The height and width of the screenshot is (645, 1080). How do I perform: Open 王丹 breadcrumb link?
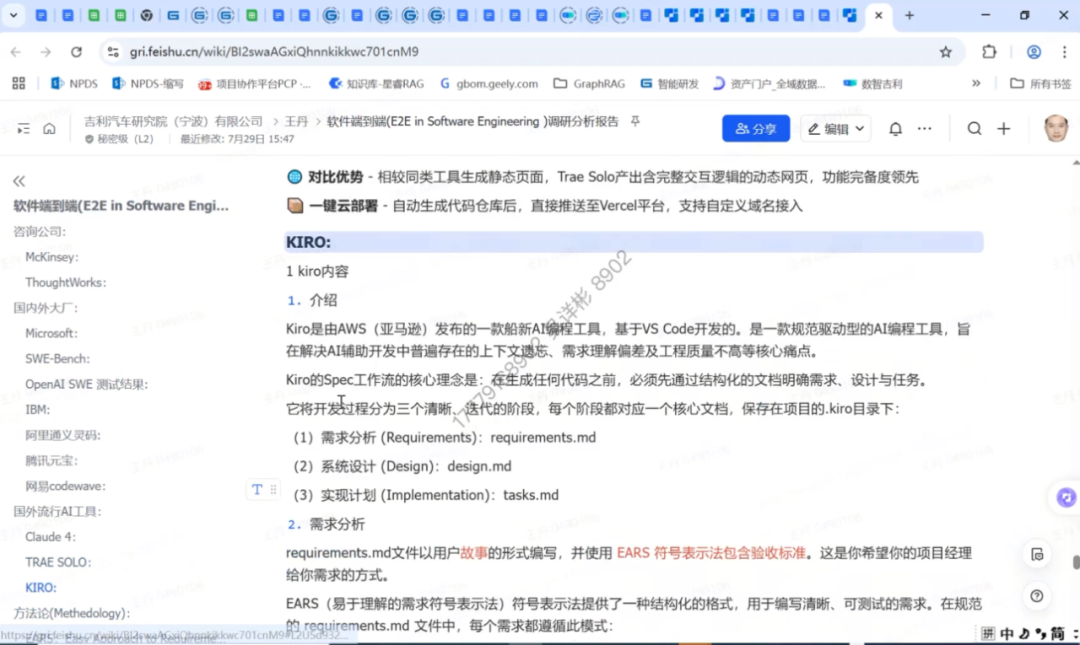pyautogui.click(x=296, y=121)
